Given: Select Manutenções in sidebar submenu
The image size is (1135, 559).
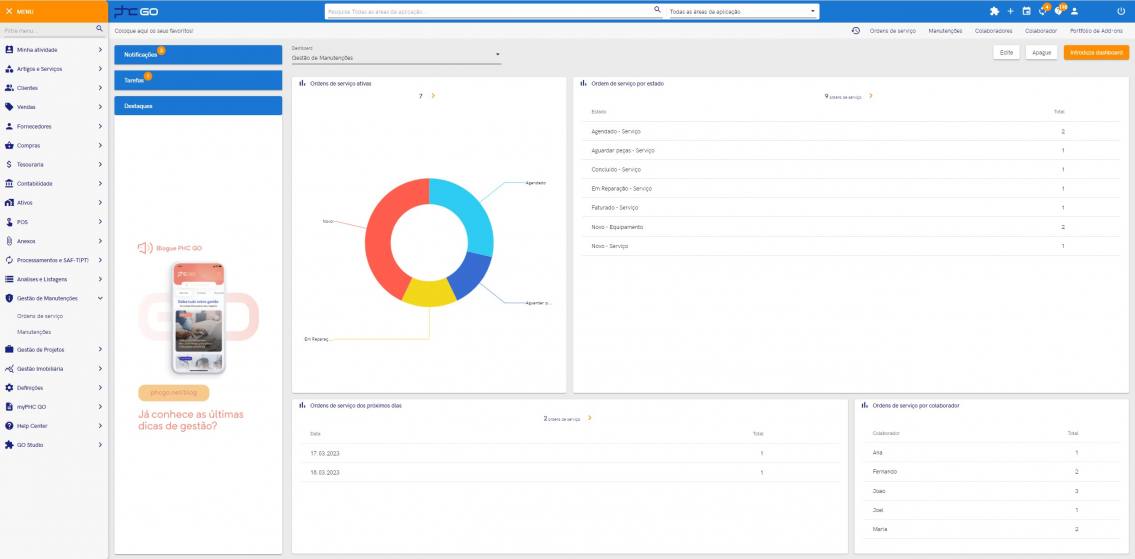Looking at the screenshot, I should (x=34, y=332).
